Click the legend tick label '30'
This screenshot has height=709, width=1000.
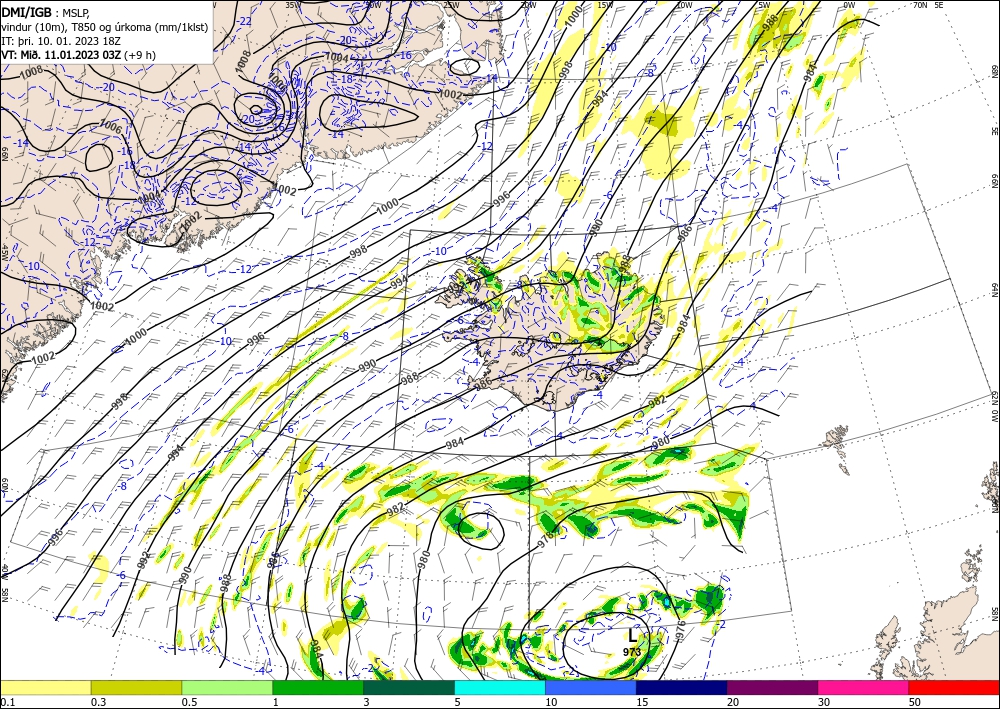coord(823,702)
